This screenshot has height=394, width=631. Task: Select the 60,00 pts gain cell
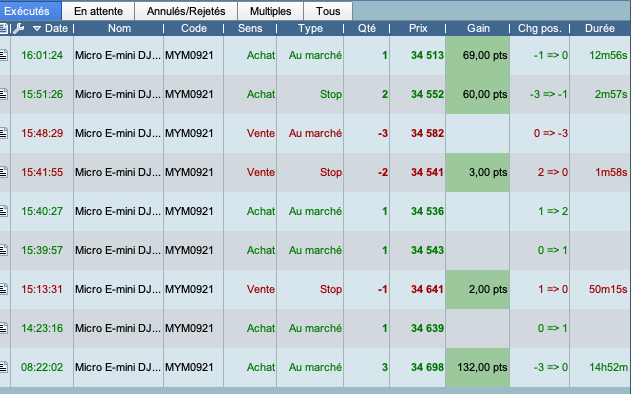click(478, 94)
